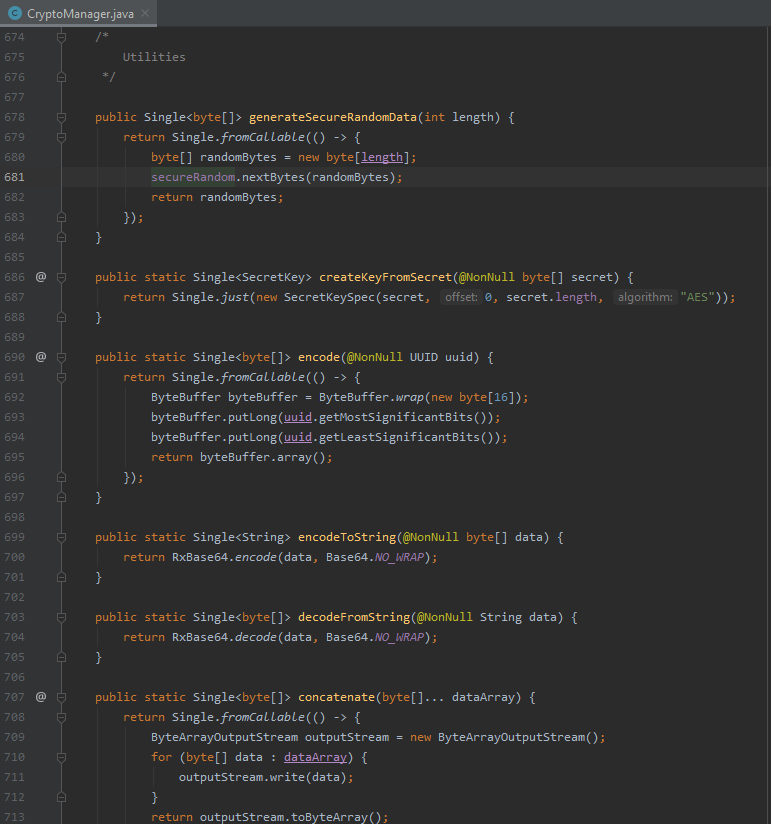Collapse decodeFromString method at line 703

(x=61, y=617)
